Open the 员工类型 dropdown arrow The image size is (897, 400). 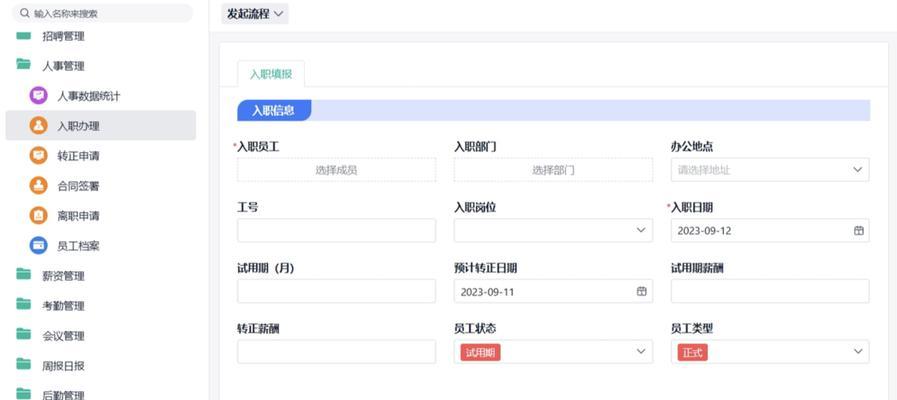pos(858,351)
